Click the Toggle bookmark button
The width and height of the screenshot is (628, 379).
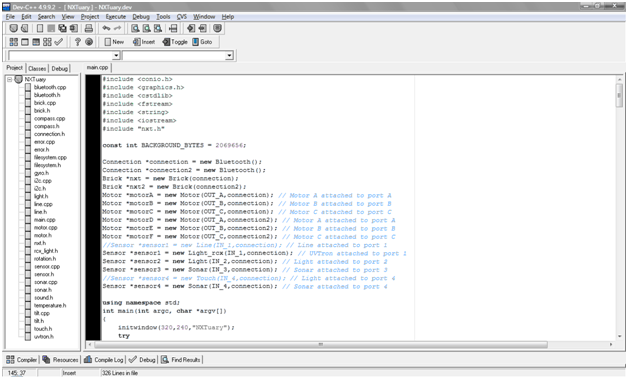[x=175, y=42]
